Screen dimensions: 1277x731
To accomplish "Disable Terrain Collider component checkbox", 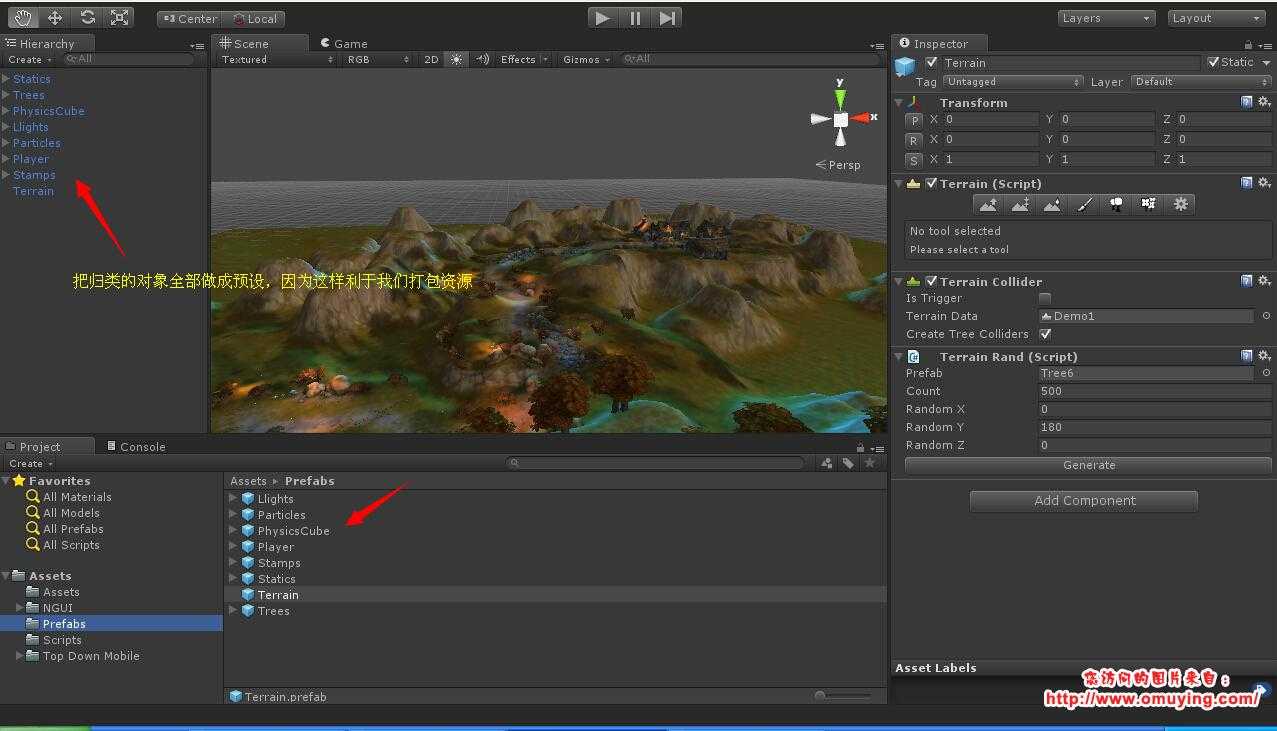I will pos(931,281).
